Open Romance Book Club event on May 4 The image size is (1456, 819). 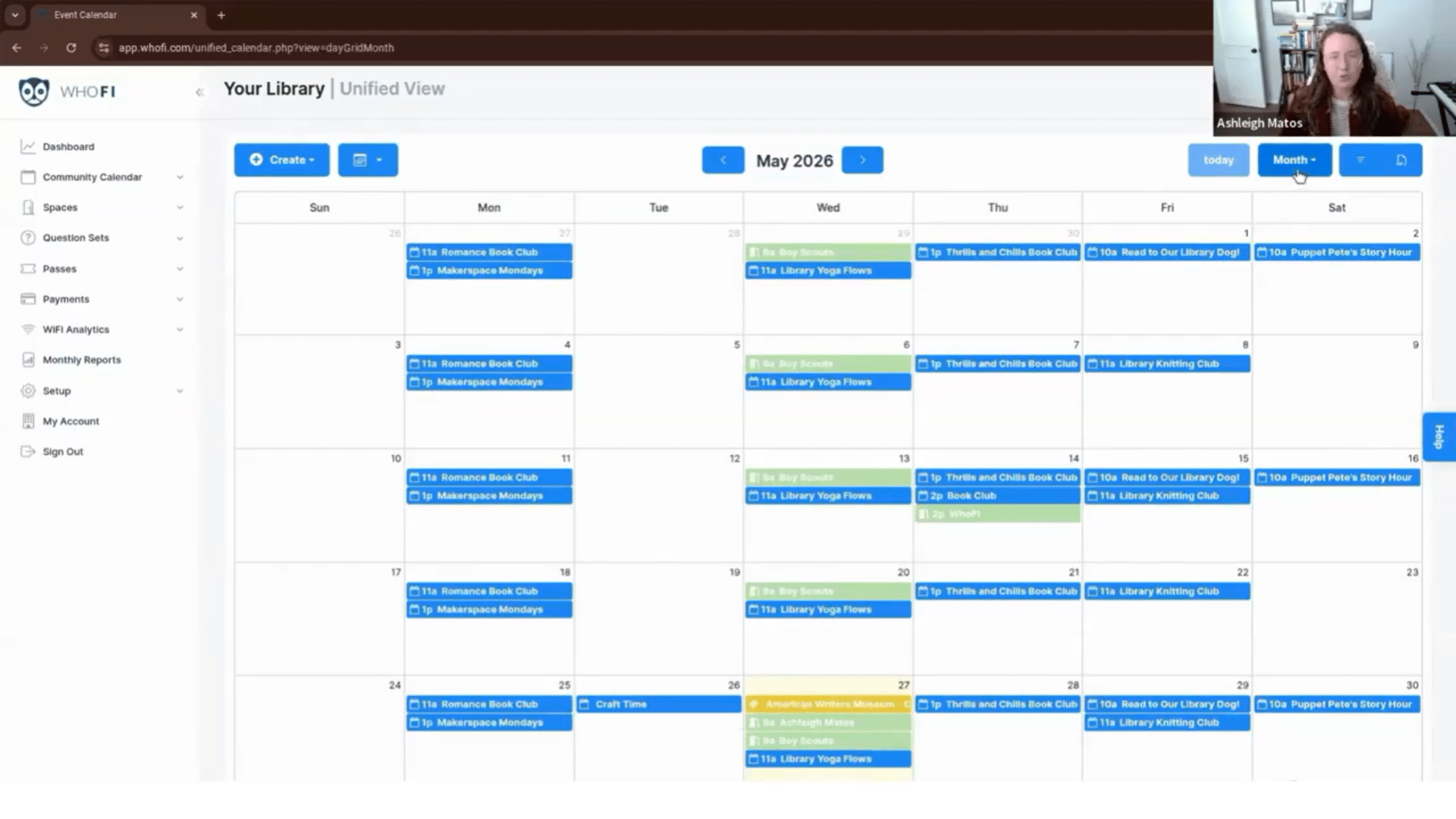point(489,364)
